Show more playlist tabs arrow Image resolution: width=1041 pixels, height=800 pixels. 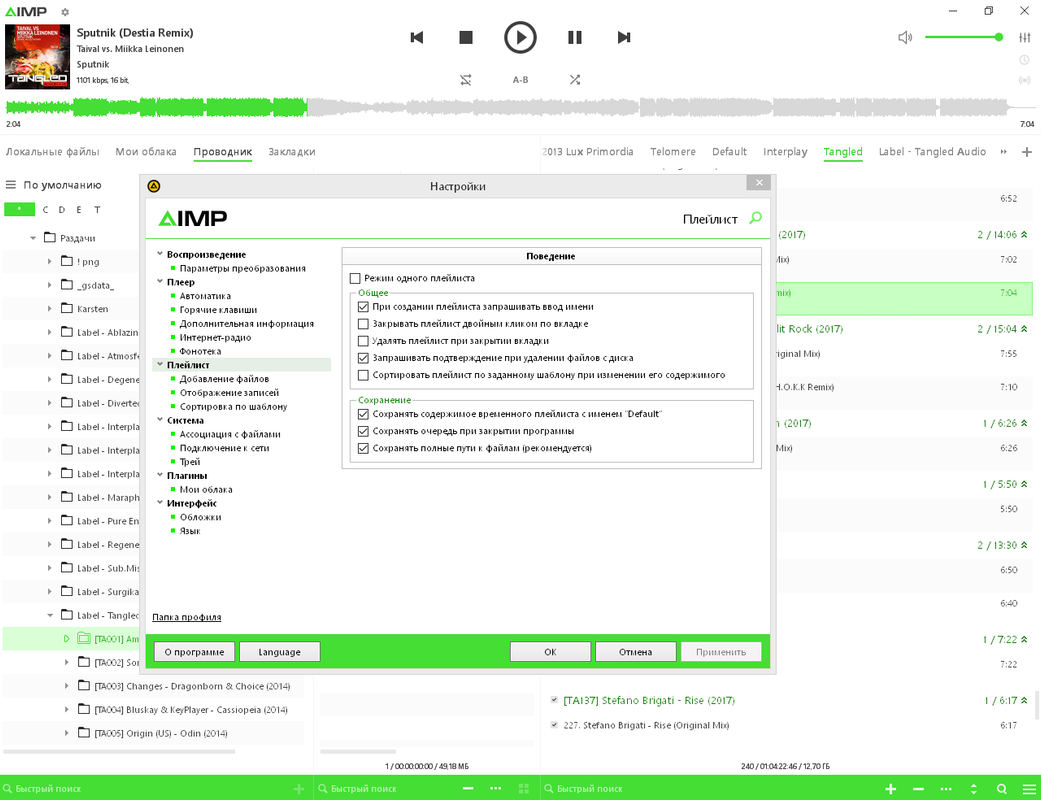[1004, 152]
